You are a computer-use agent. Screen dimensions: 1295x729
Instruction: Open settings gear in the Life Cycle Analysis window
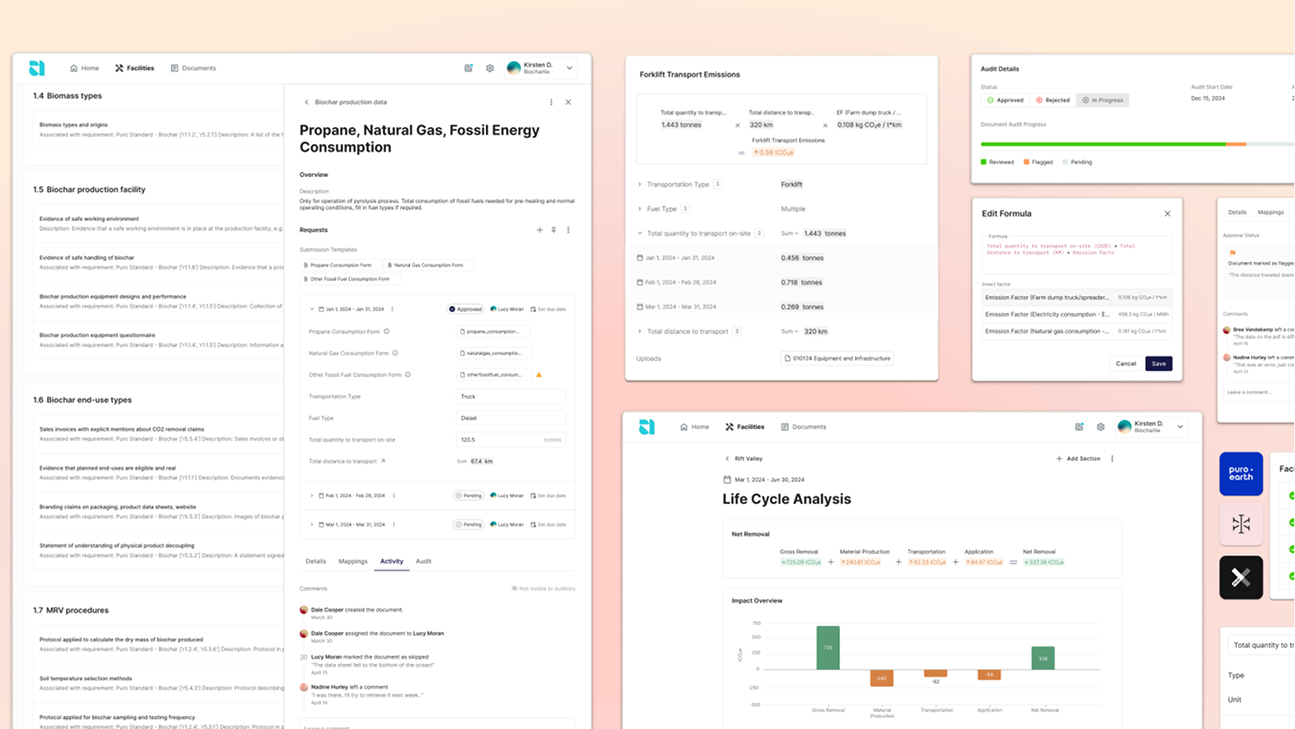click(1101, 427)
